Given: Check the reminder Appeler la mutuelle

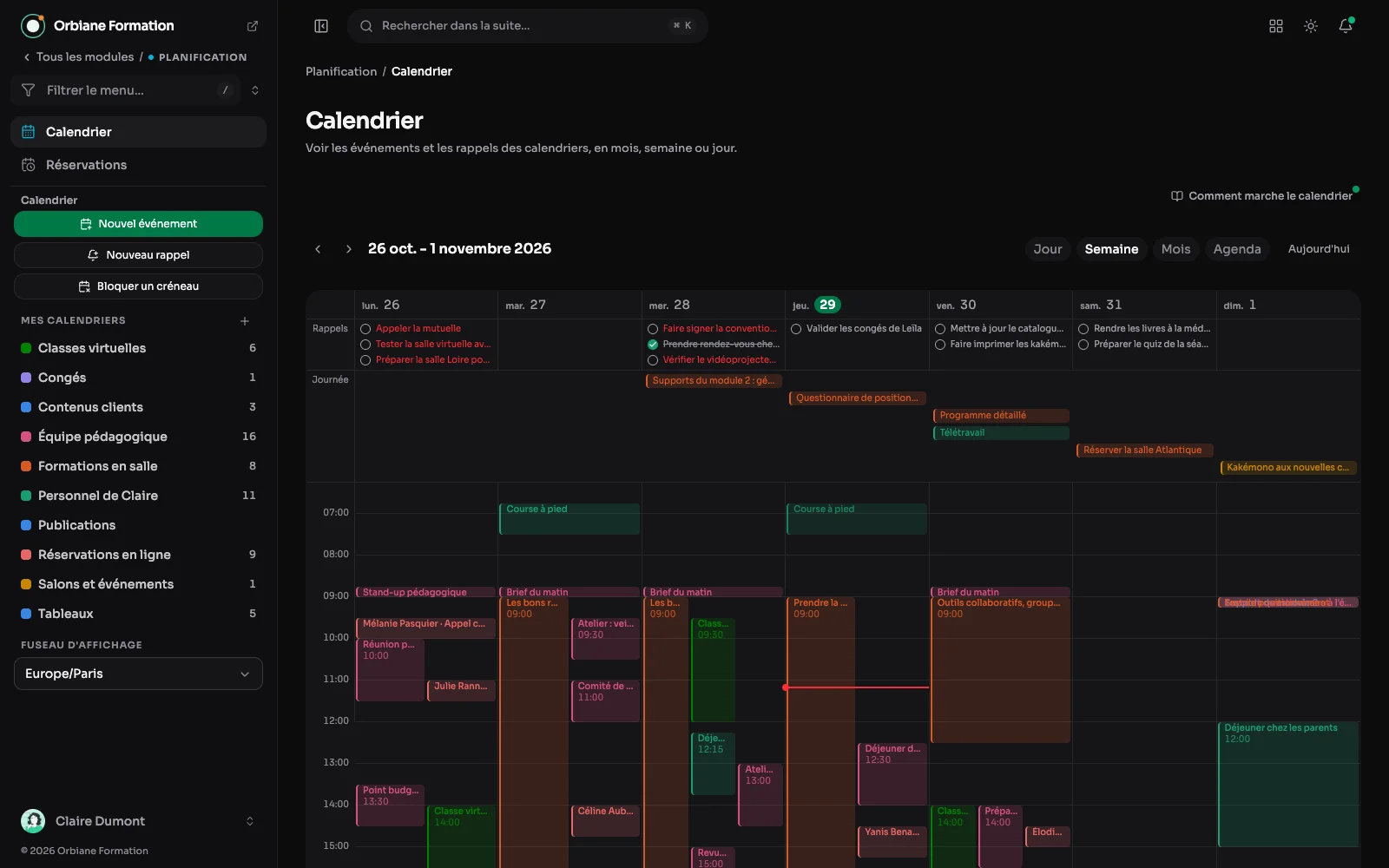Looking at the screenshot, I should (365, 329).
